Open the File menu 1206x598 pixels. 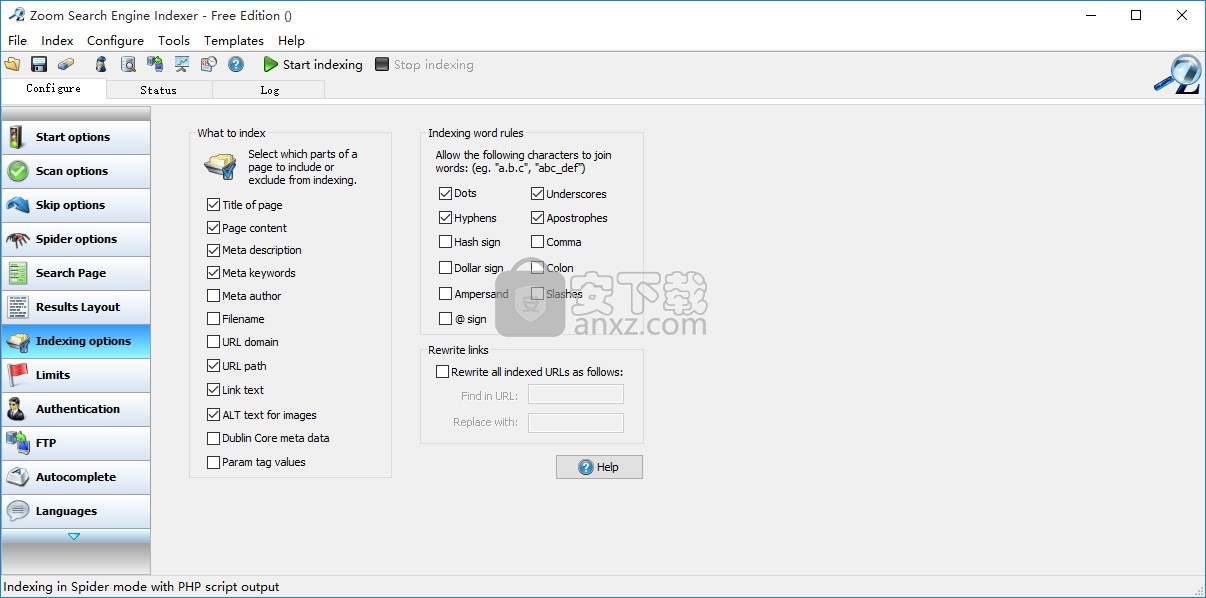pyautogui.click(x=18, y=40)
